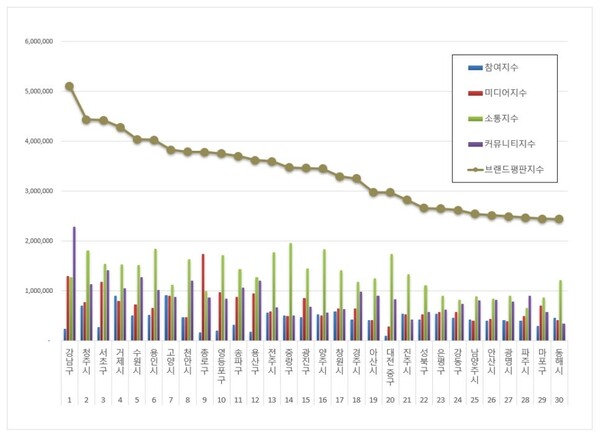
Task: Select the 거제시 category label
Action: tap(120, 361)
